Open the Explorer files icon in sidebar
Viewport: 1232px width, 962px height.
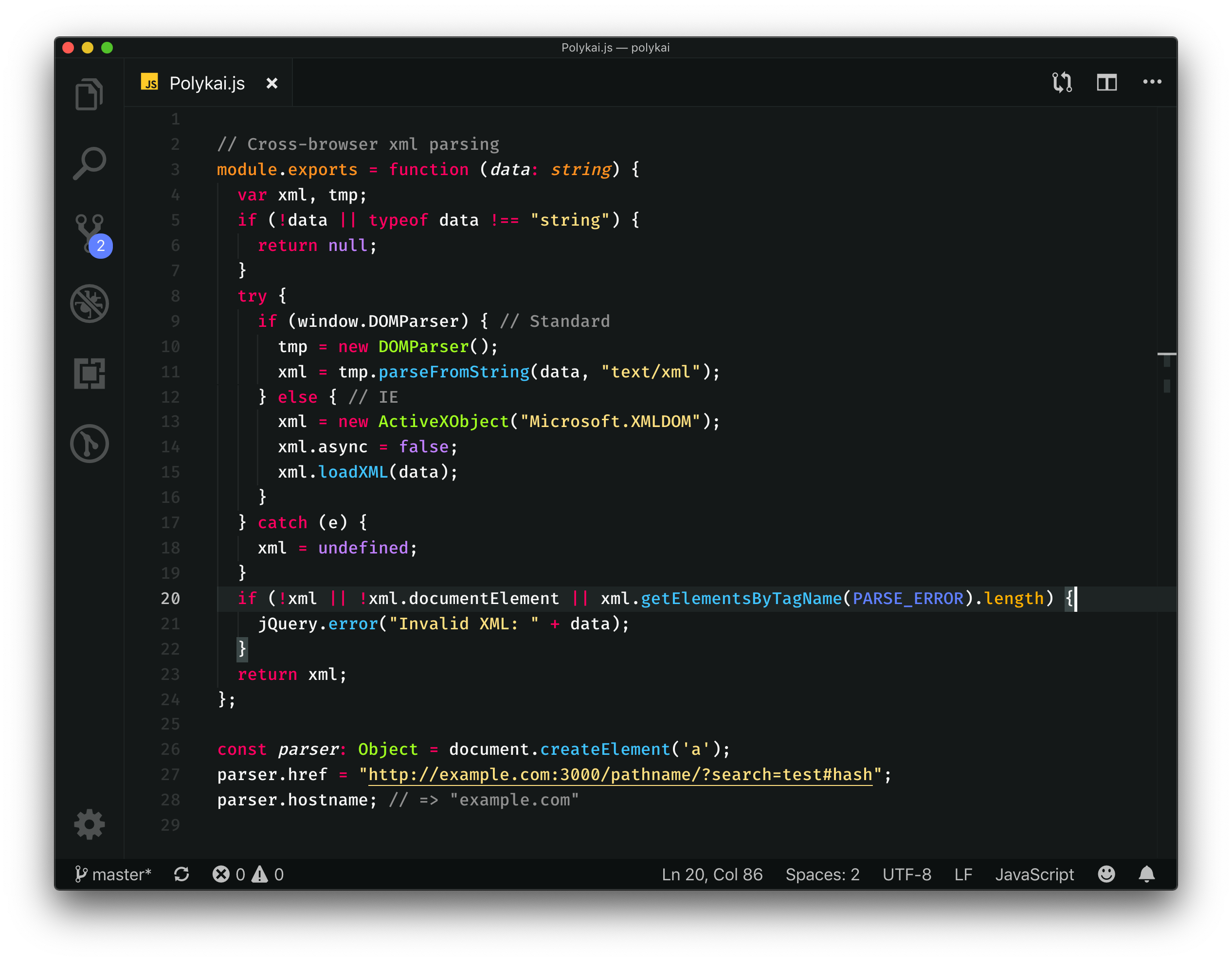pos(89,93)
